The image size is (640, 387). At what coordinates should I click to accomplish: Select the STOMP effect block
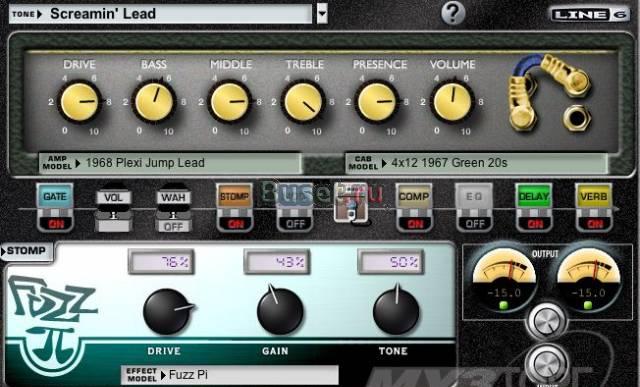235,197
